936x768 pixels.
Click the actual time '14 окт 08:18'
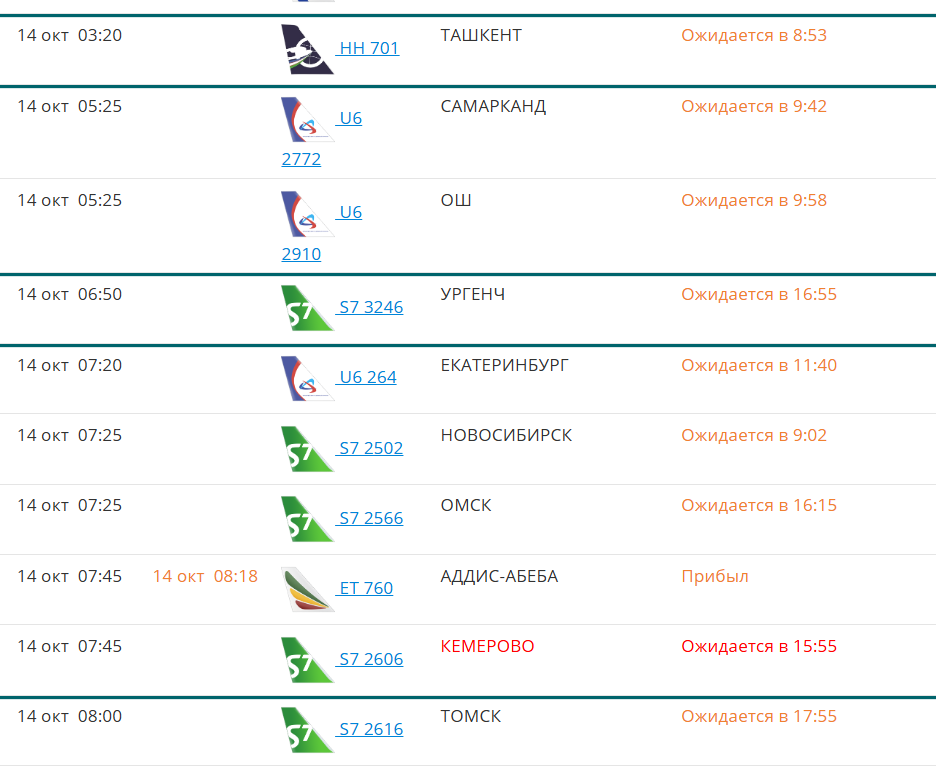coord(205,576)
